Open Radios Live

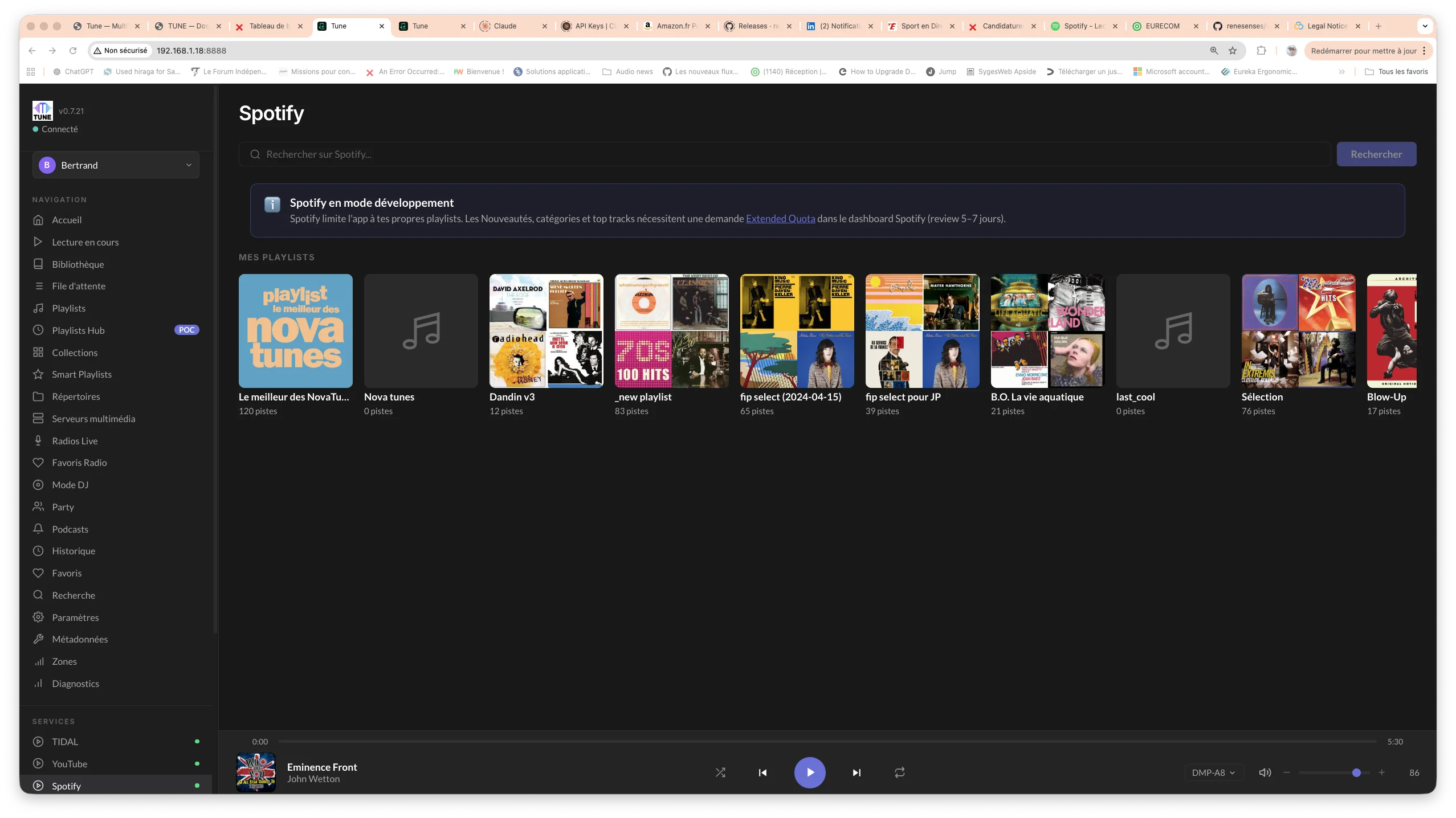point(116,441)
